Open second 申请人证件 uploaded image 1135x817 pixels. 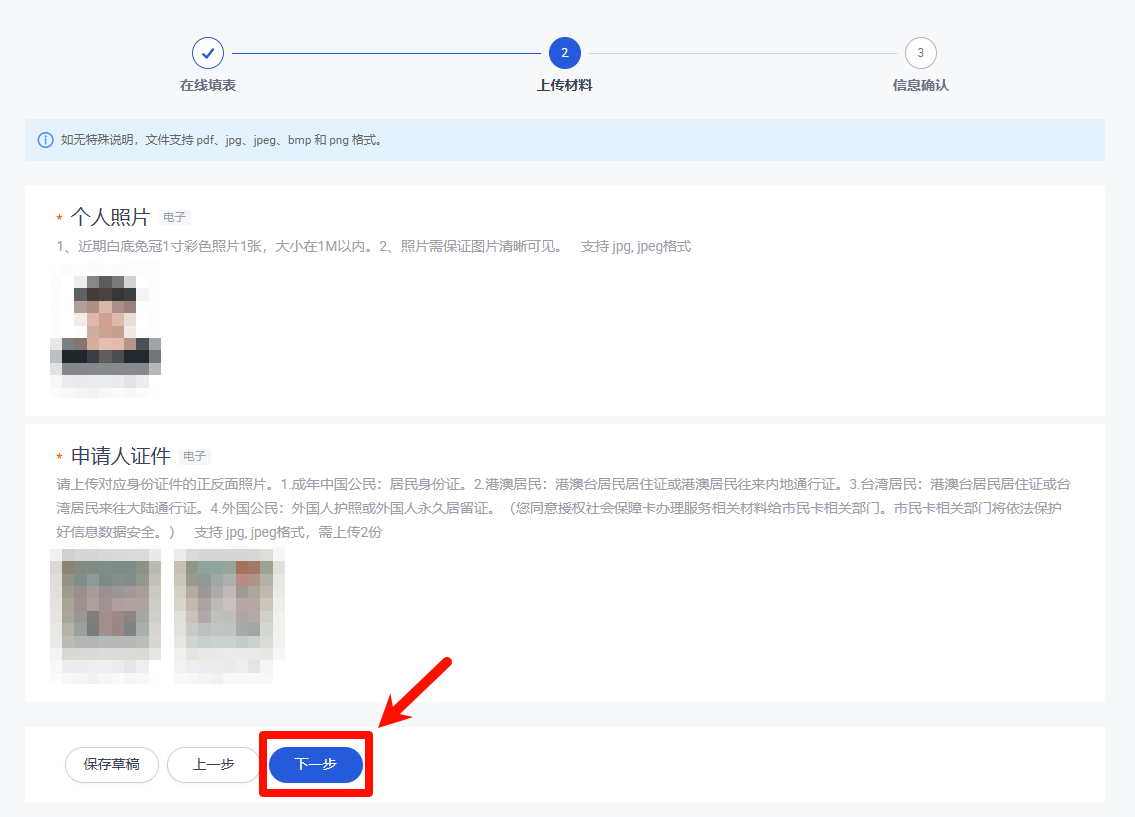tap(229, 616)
